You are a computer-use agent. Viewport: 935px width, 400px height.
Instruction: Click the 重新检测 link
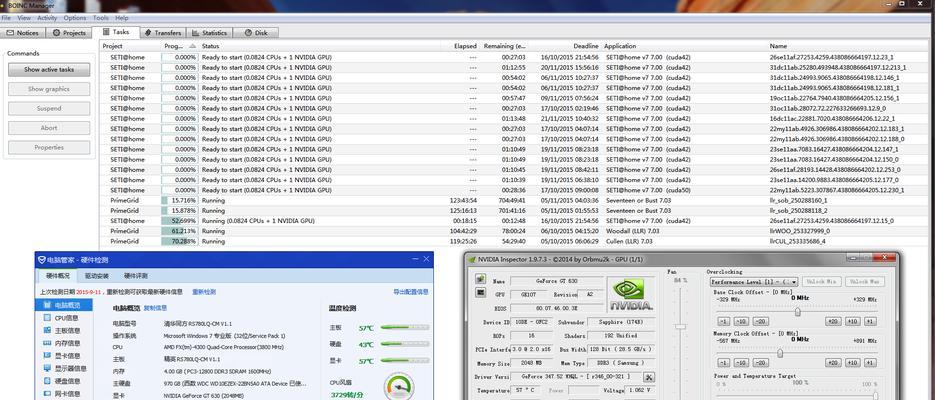[204, 292]
